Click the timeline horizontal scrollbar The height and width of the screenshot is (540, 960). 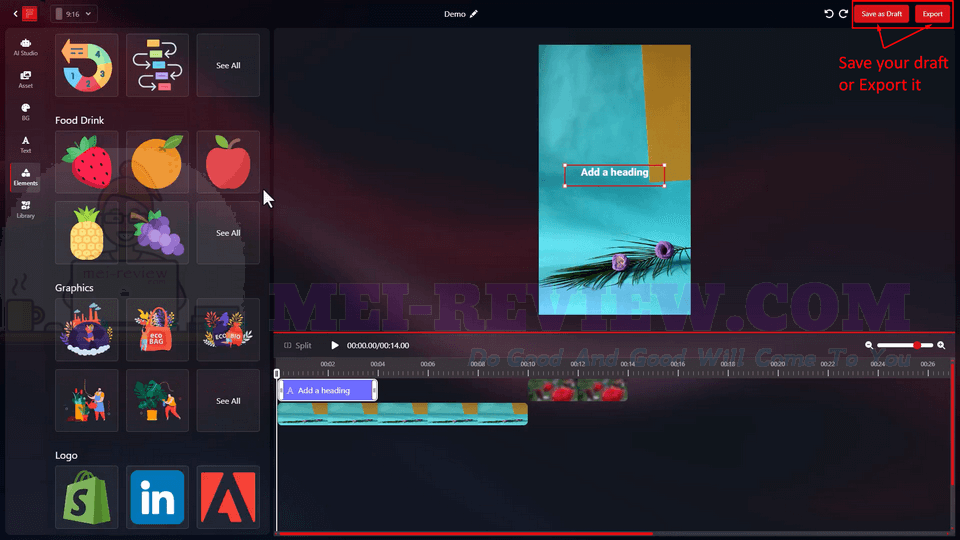tap(465, 534)
